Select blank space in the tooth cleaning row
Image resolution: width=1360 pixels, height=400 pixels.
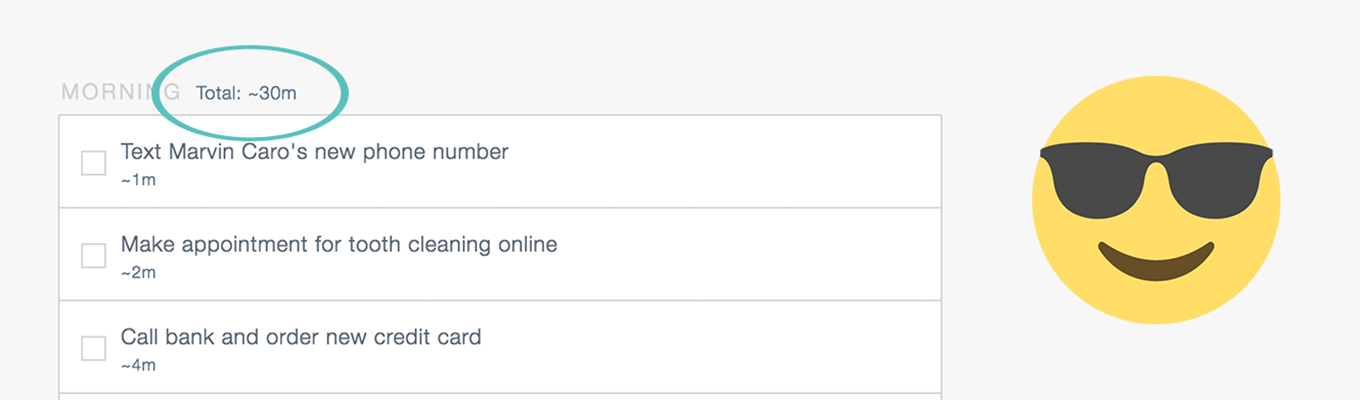(x=750, y=254)
